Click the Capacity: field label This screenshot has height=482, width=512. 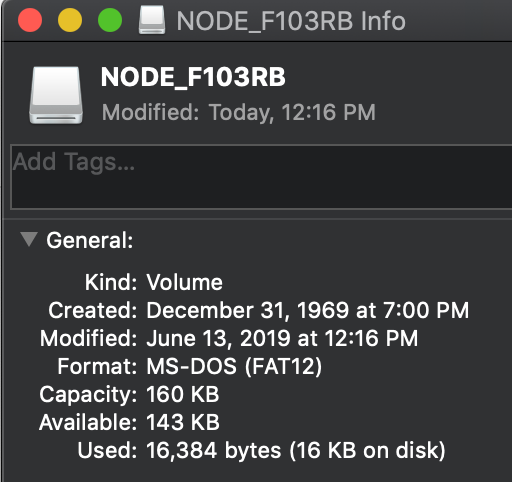(88, 395)
